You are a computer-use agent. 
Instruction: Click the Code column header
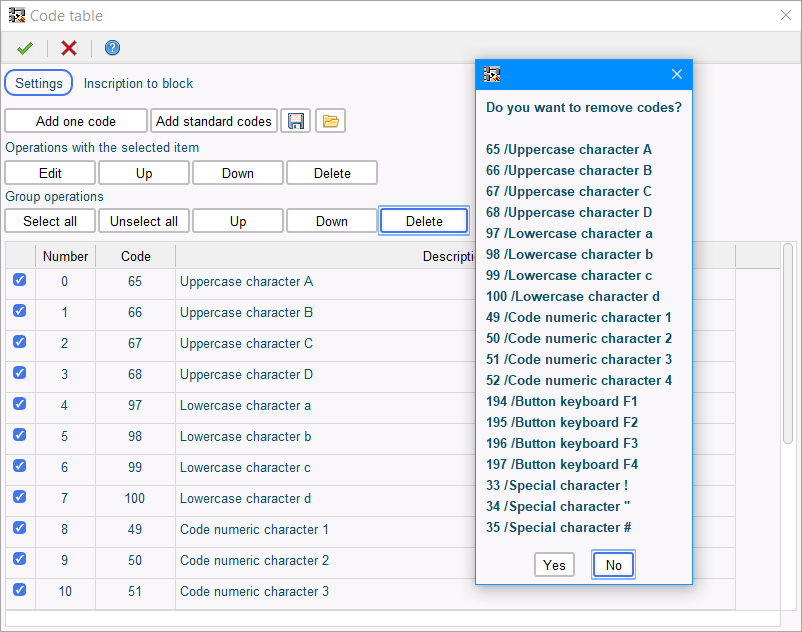coord(136,256)
